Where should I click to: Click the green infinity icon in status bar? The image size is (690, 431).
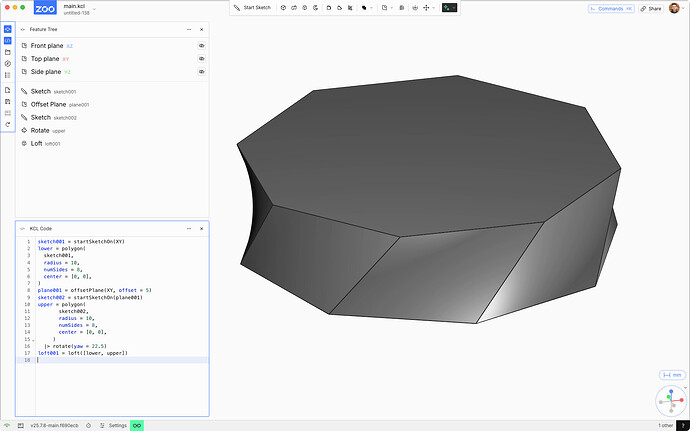[x=137, y=426]
